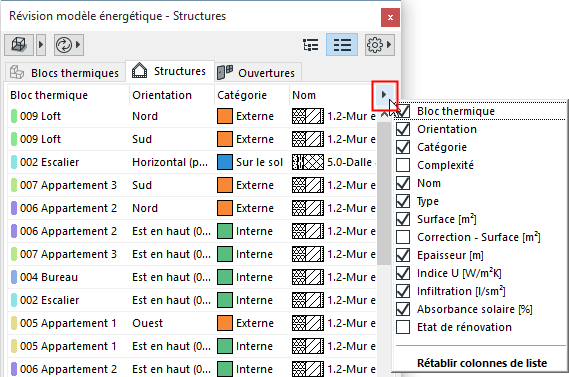Sort by Orientation column header
The width and height of the screenshot is (569, 377).
pyautogui.click(x=172, y=95)
